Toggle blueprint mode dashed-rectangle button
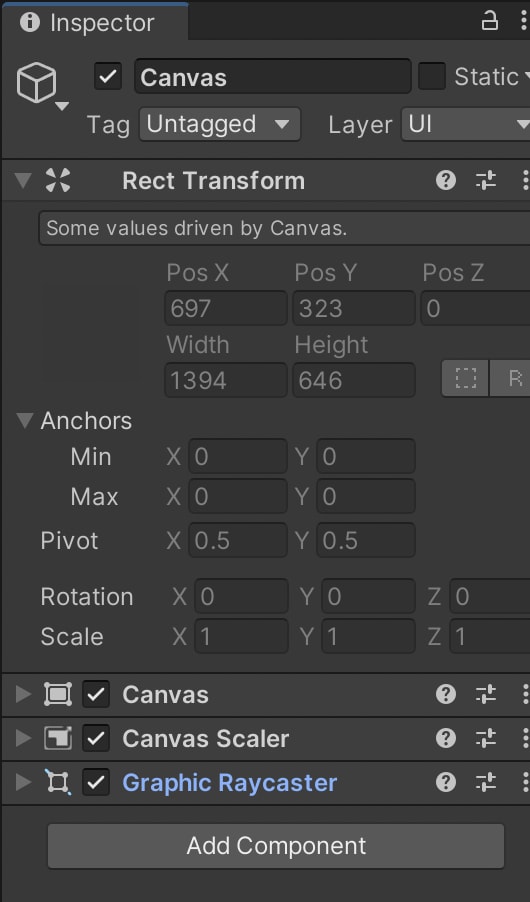Screen dimensions: 530x902 pyautogui.click(x=466, y=378)
